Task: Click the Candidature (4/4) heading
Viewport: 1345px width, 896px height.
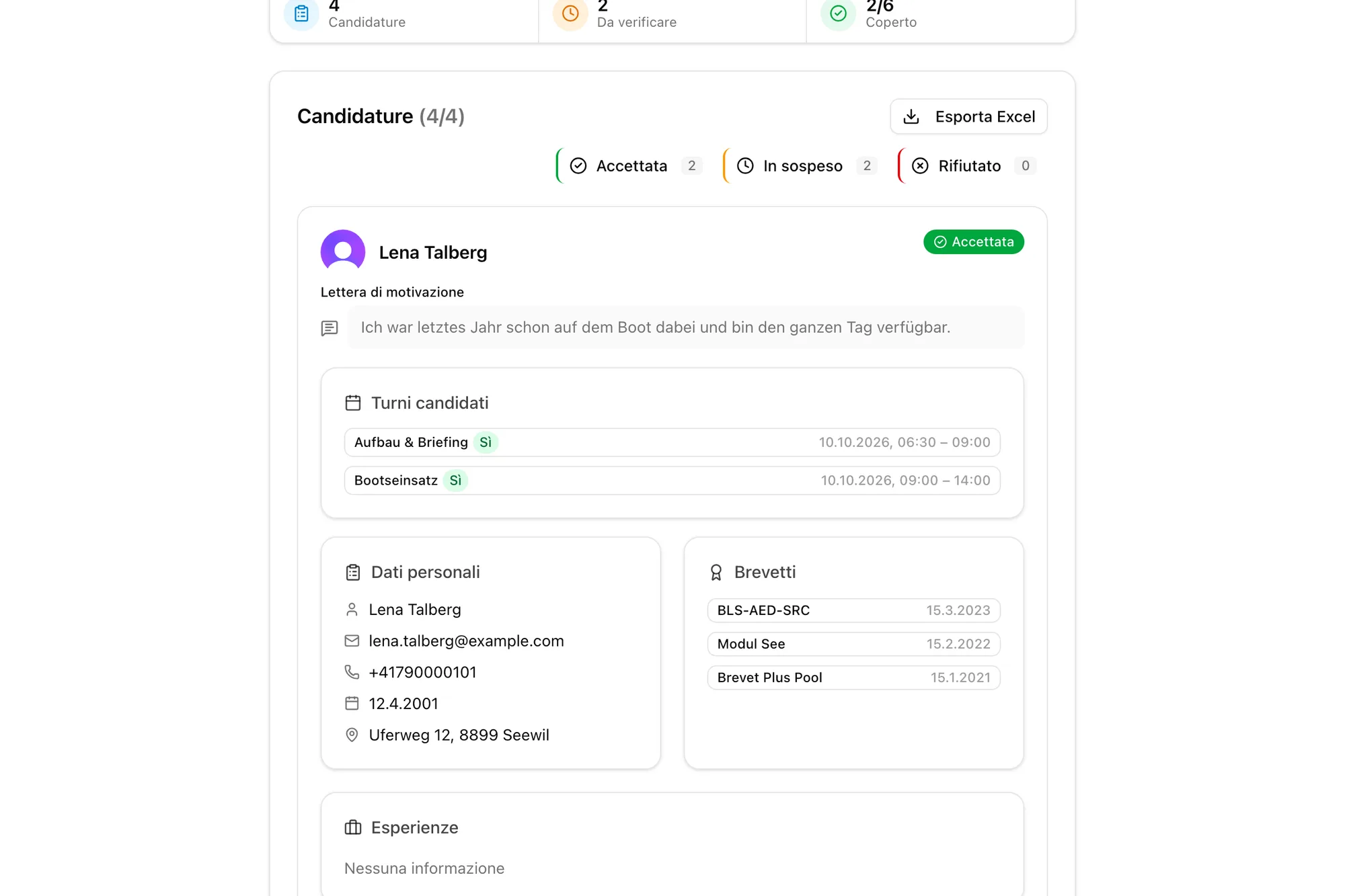Action: point(381,116)
